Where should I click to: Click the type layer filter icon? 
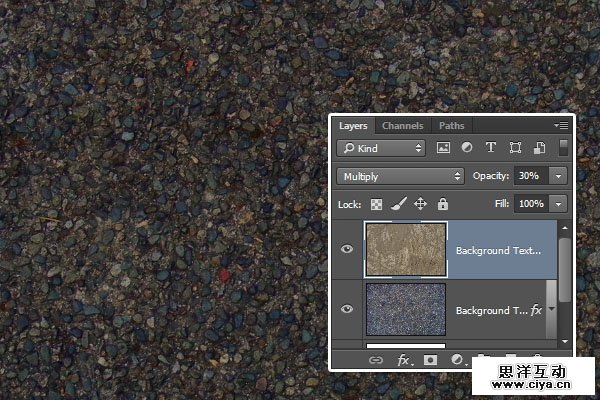pyautogui.click(x=491, y=148)
